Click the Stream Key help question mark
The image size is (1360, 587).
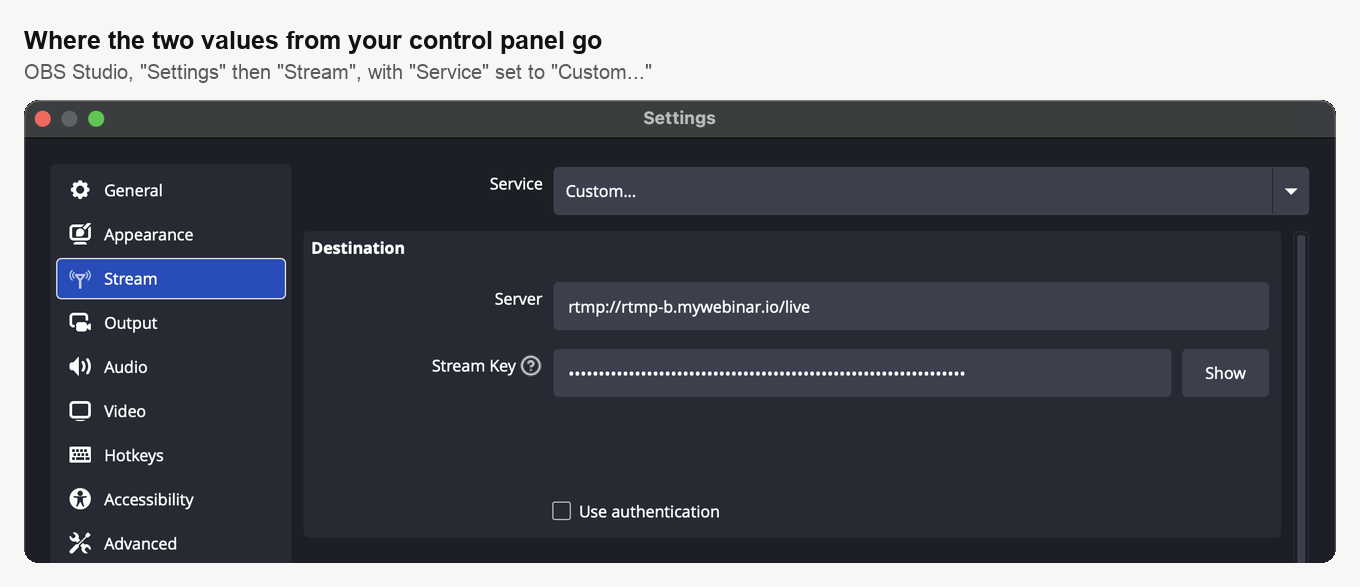pyautogui.click(x=531, y=366)
